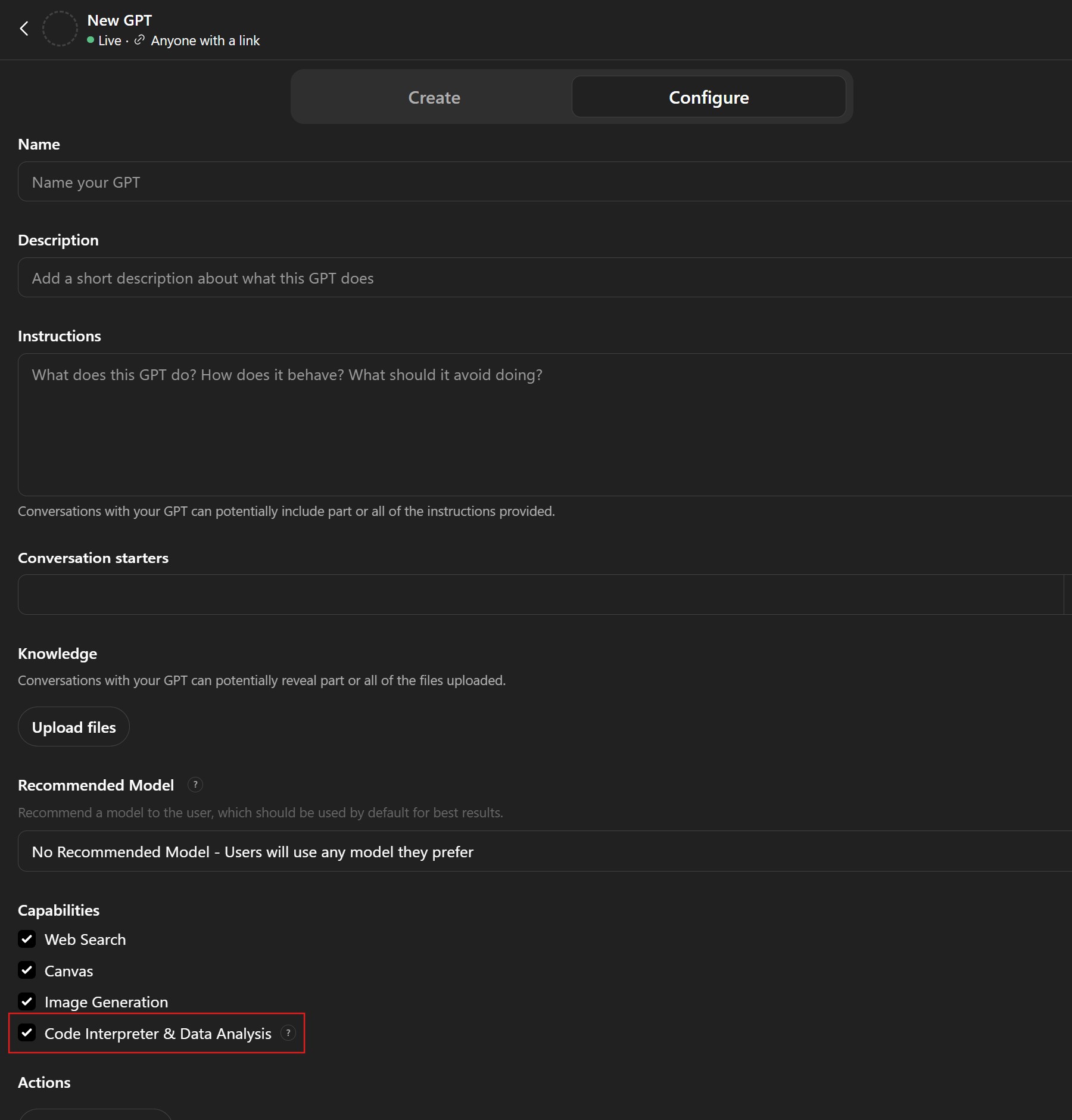Click the back arrow to exit editor
The width and height of the screenshot is (1072, 1120).
coord(24,28)
